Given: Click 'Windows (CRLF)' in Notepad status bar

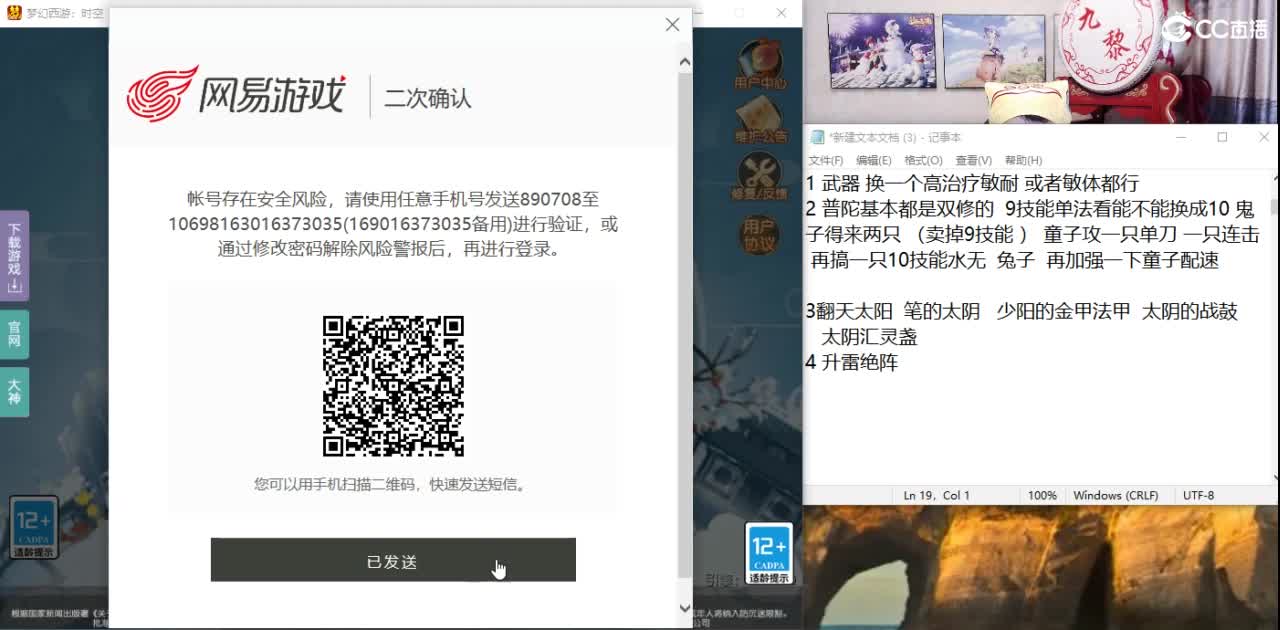Looking at the screenshot, I should tap(1115, 495).
